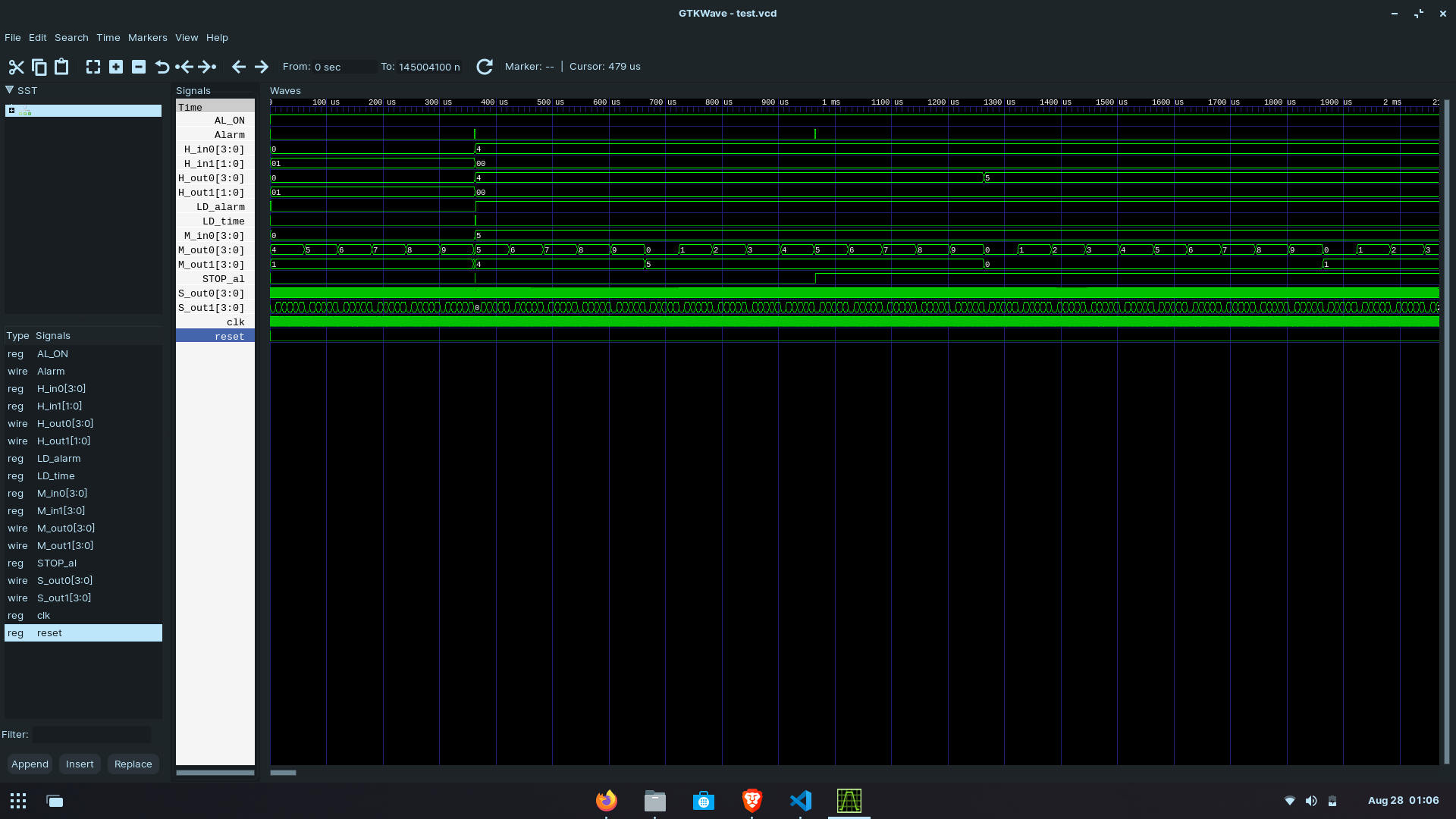Select the reset signal in the Signals list
Screen dimensions: 1456x819
(x=229, y=336)
